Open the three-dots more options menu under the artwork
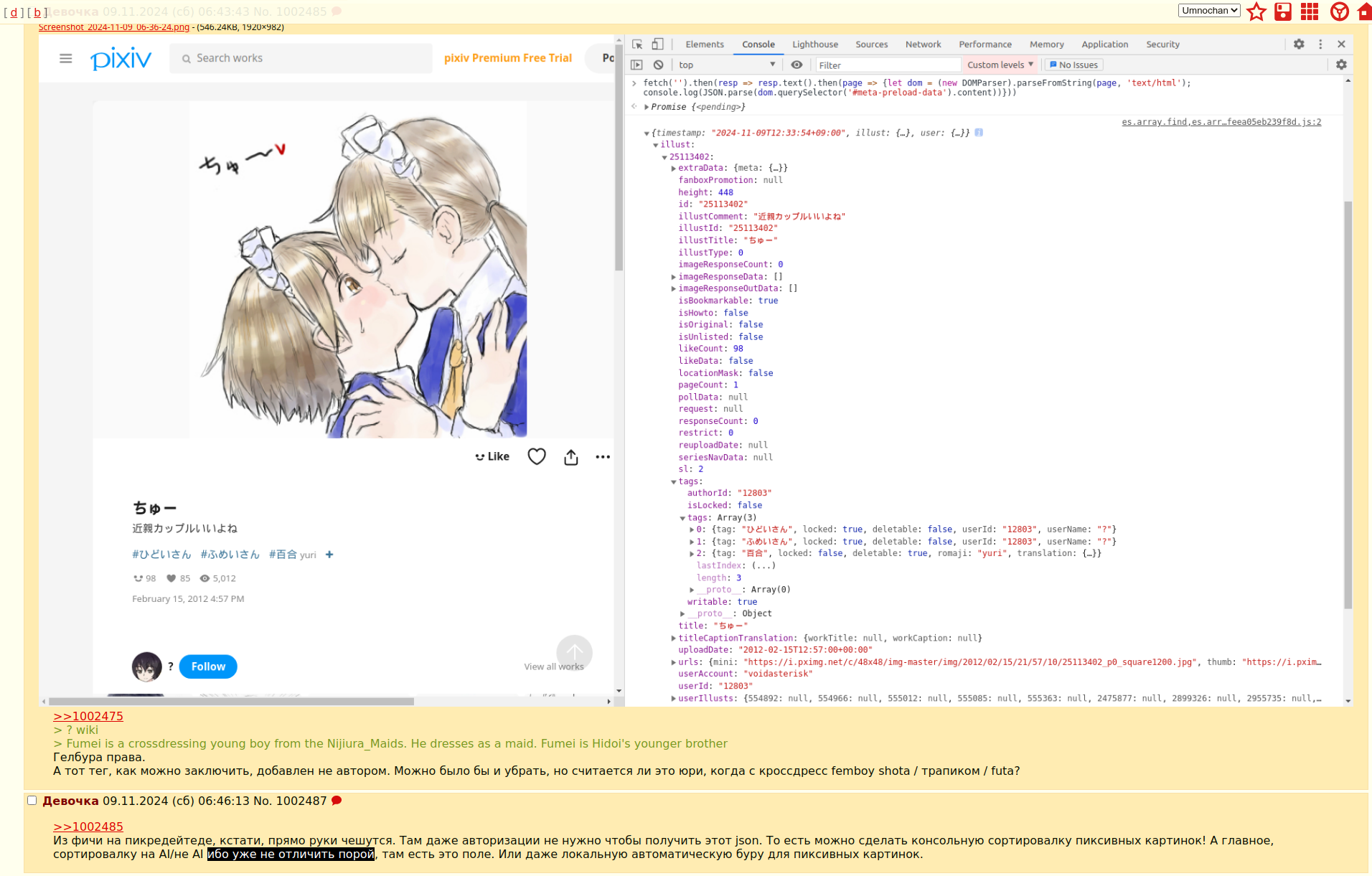1372x876 pixels. tap(602, 457)
